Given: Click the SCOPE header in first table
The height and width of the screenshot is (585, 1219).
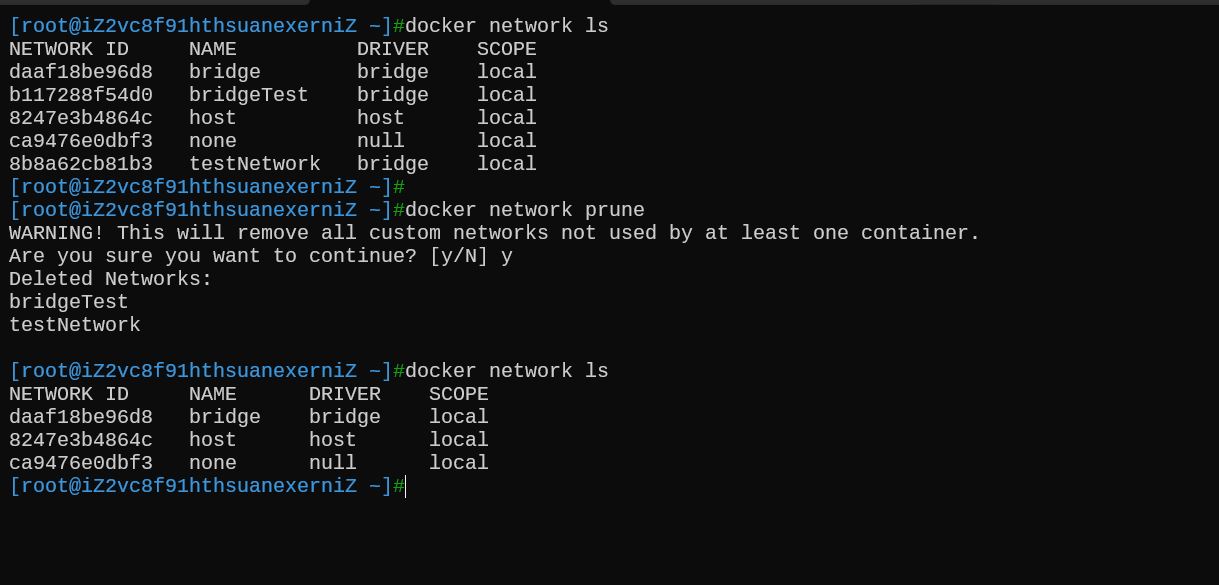Looking at the screenshot, I should click(x=507, y=49).
